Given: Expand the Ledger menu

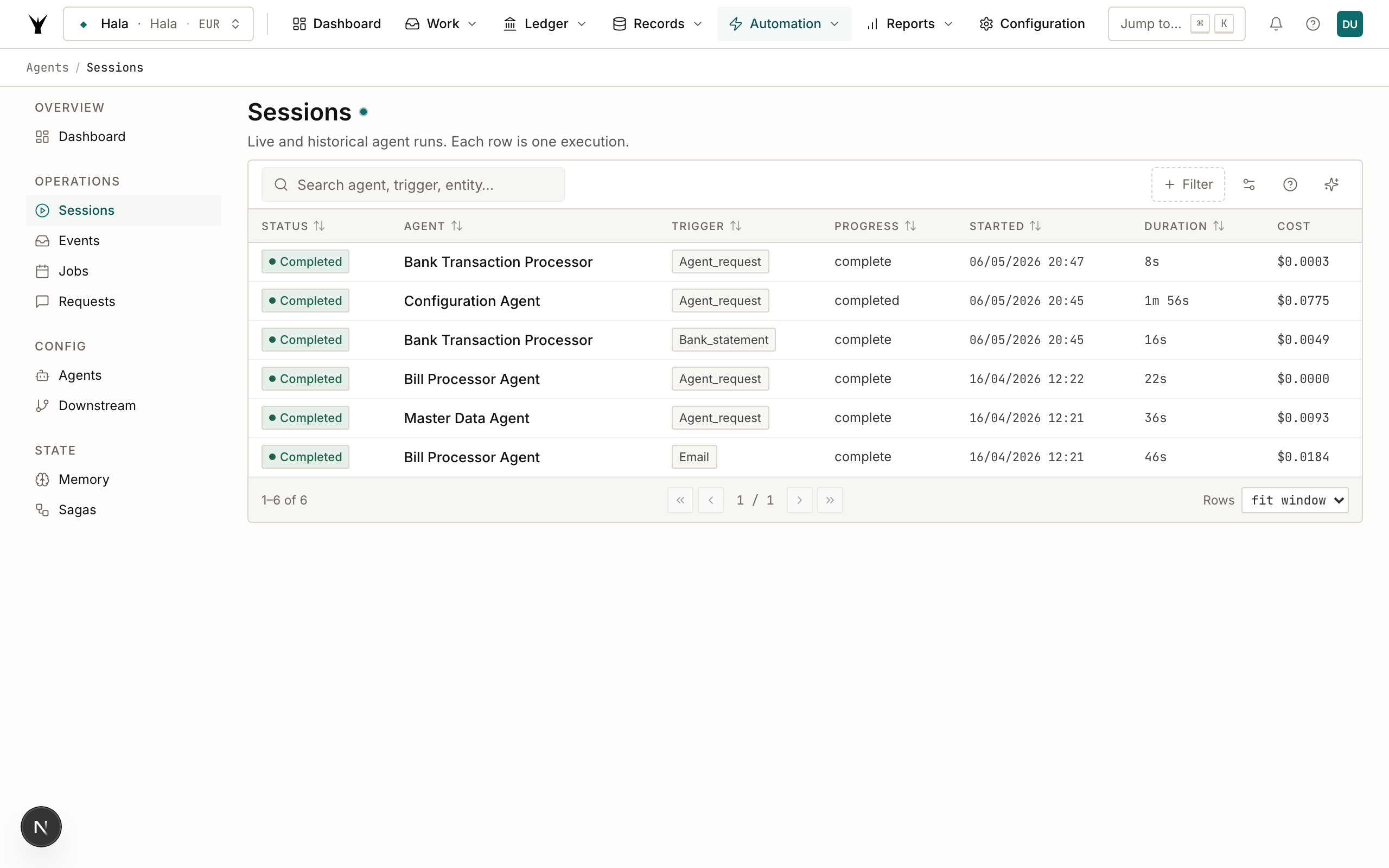Looking at the screenshot, I should point(545,23).
